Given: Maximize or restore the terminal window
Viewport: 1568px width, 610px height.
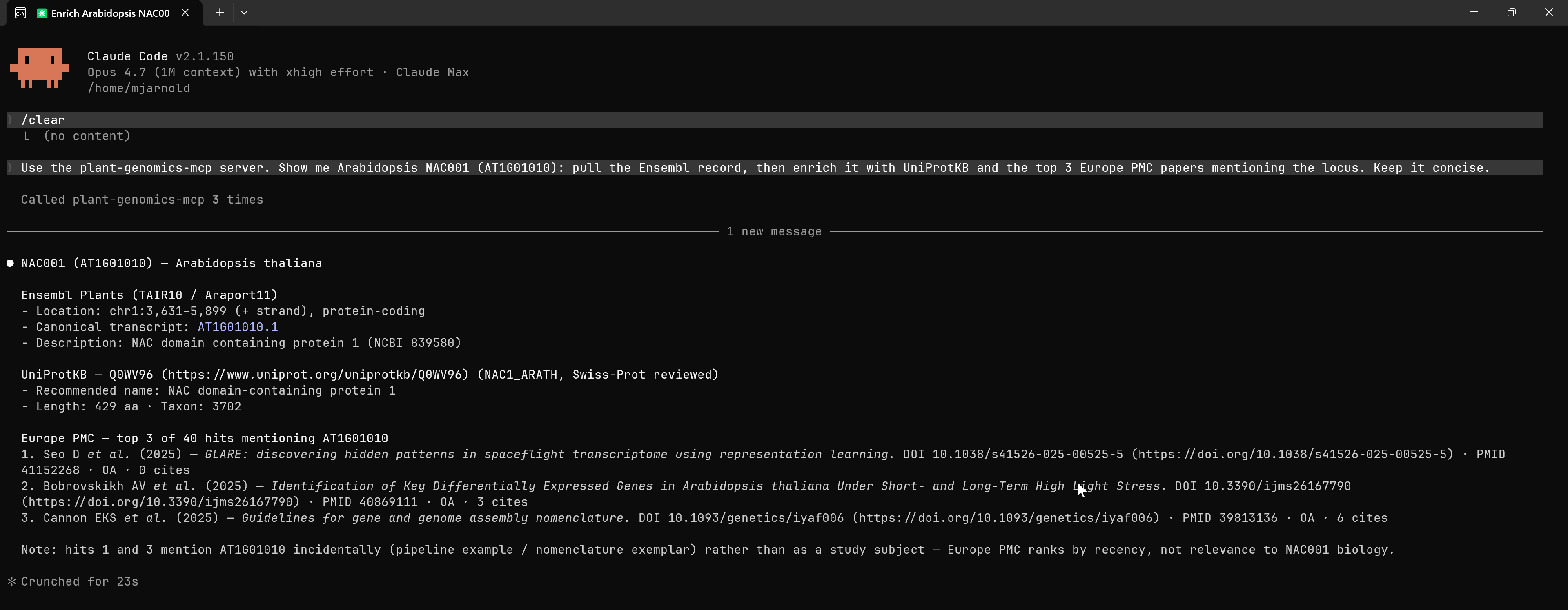Looking at the screenshot, I should point(1511,12).
